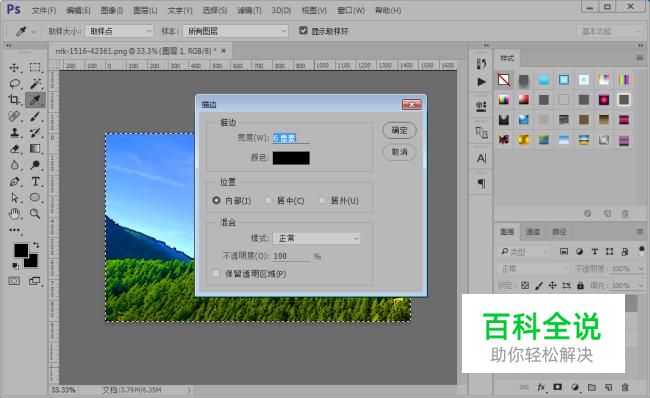
Task: Select the Lasso tool
Action: (14, 84)
